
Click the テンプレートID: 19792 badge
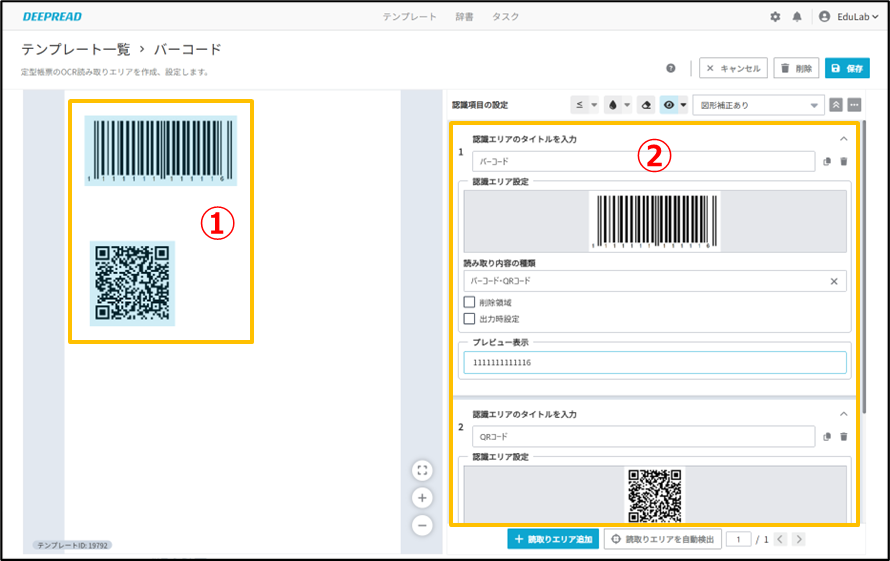(x=72, y=545)
